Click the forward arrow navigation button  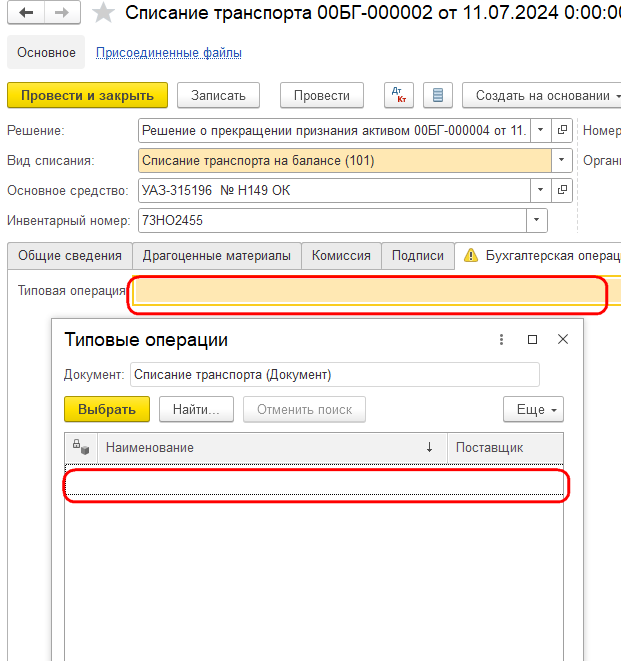[62, 13]
